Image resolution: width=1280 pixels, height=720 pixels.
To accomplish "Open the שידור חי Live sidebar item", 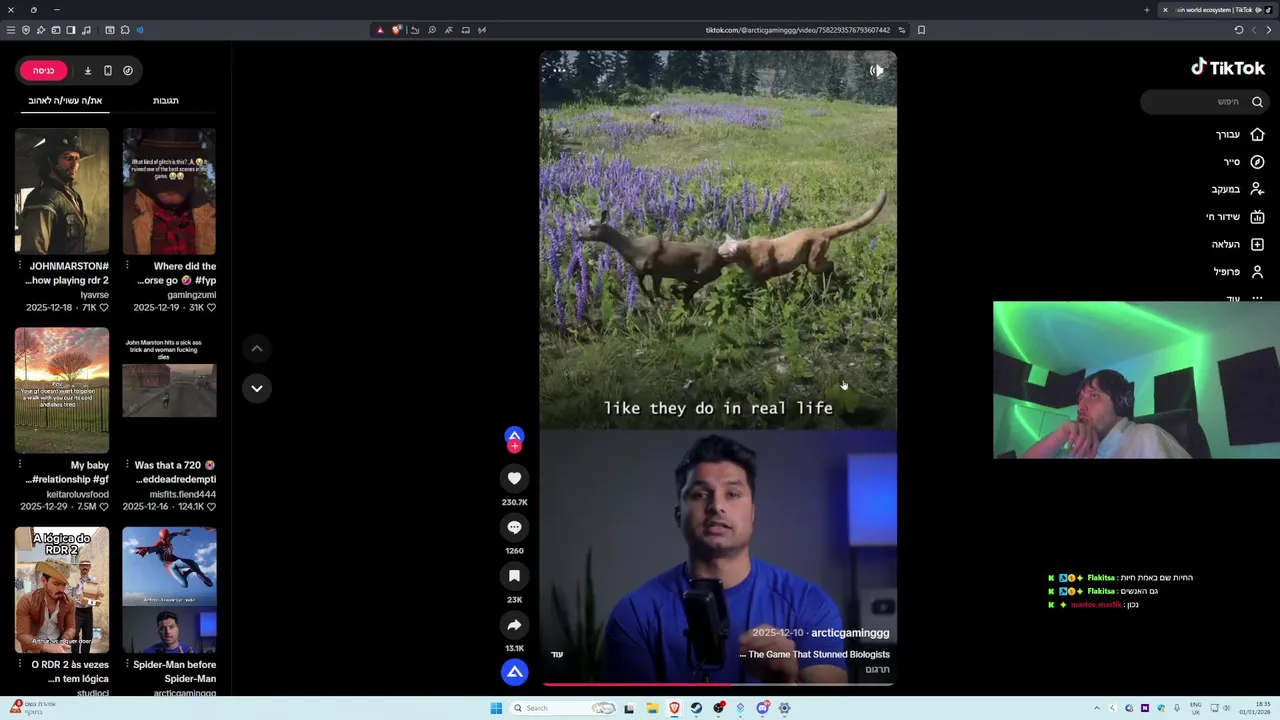I will click(1235, 217).
